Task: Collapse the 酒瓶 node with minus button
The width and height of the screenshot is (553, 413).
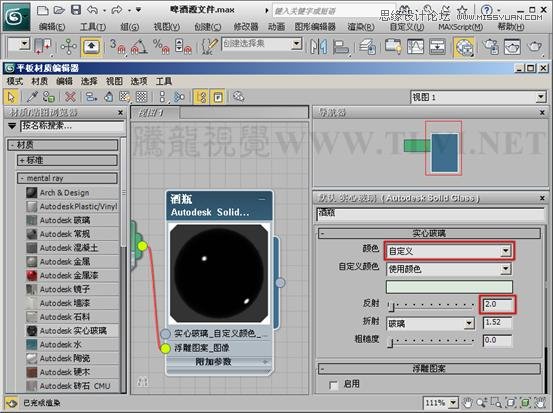Action: [262, 199]
